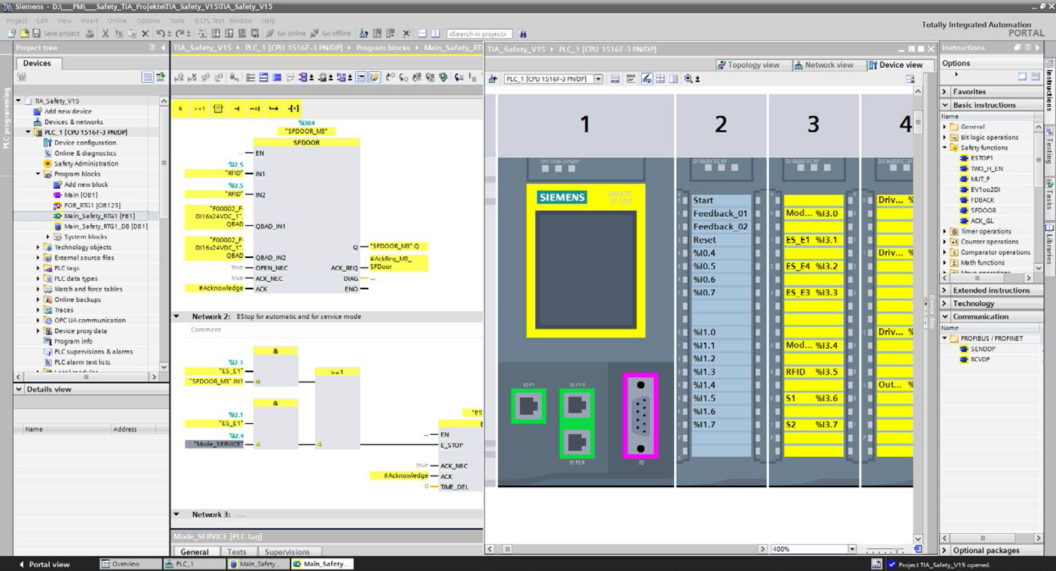Delete using the X toolbar icon
The height and width of the screenshot is (571, 1056).
tap(145, 33)
